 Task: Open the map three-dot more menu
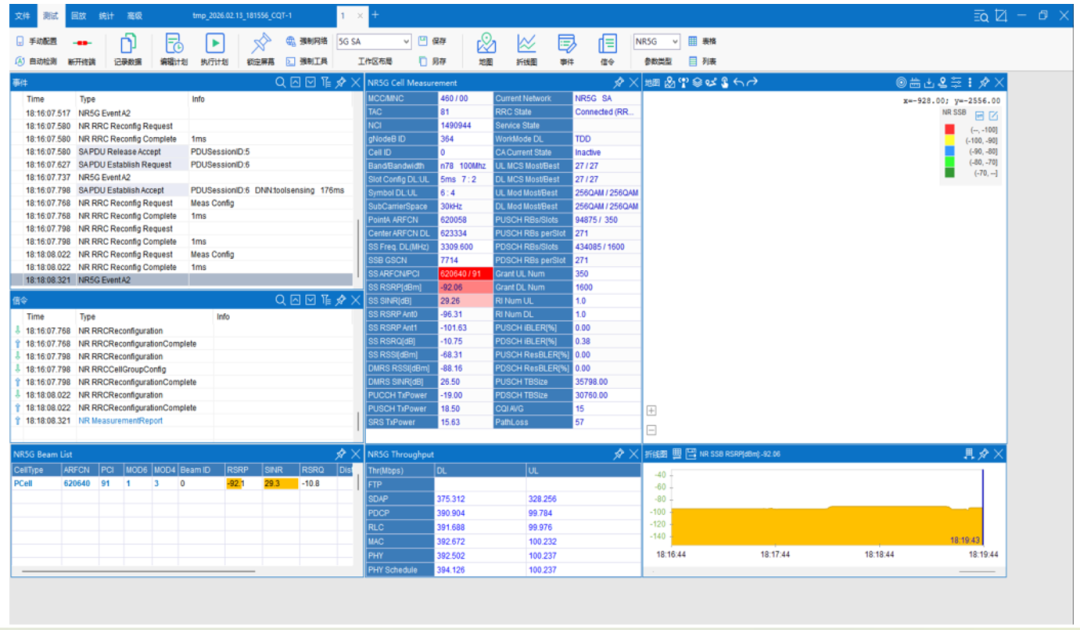pos(970,83)
